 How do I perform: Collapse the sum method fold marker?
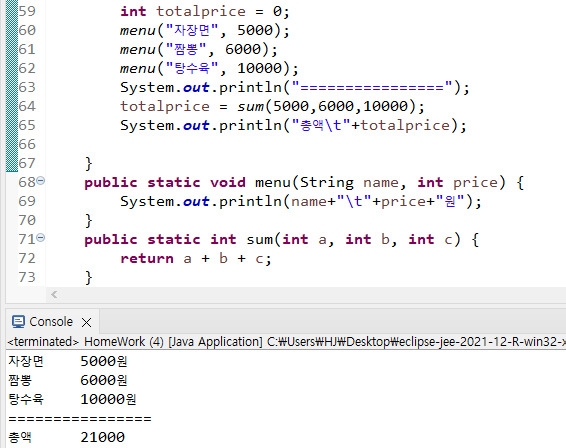(x=41, y=238)
